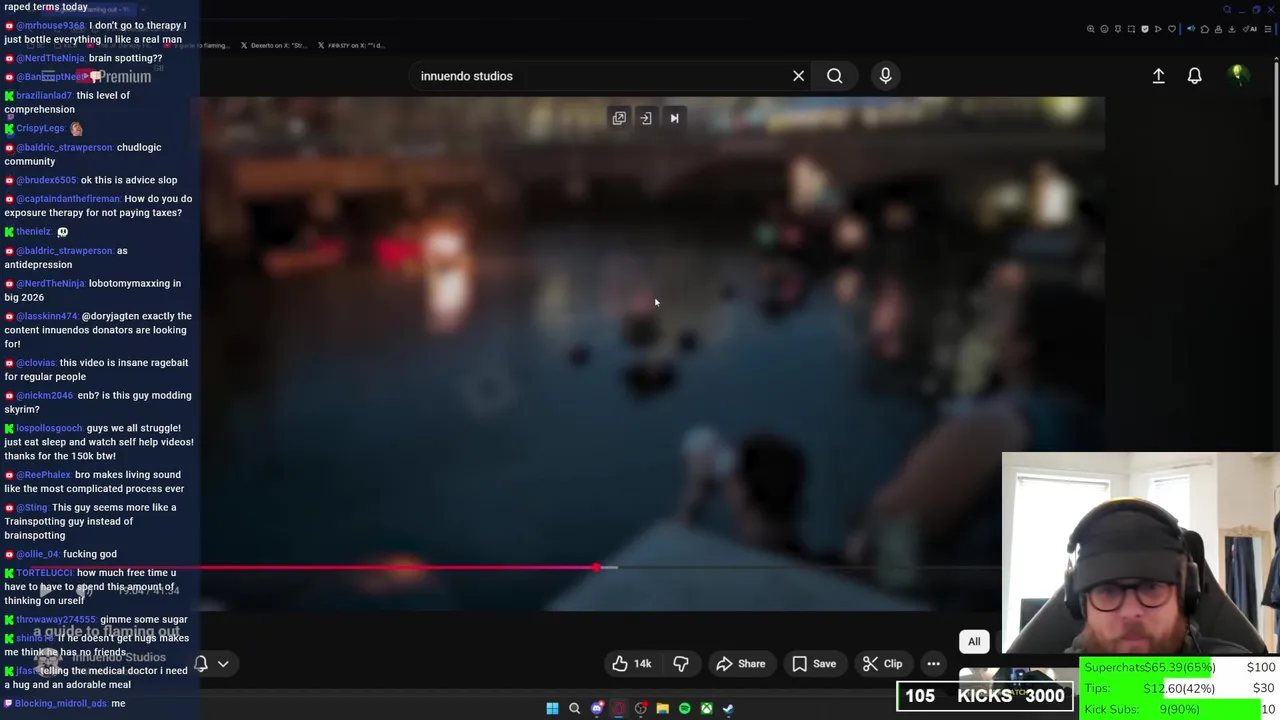Click the 'Superchats' goal bar
The height and width of the screenshot is (720, 1280).
pos(1180,667)
